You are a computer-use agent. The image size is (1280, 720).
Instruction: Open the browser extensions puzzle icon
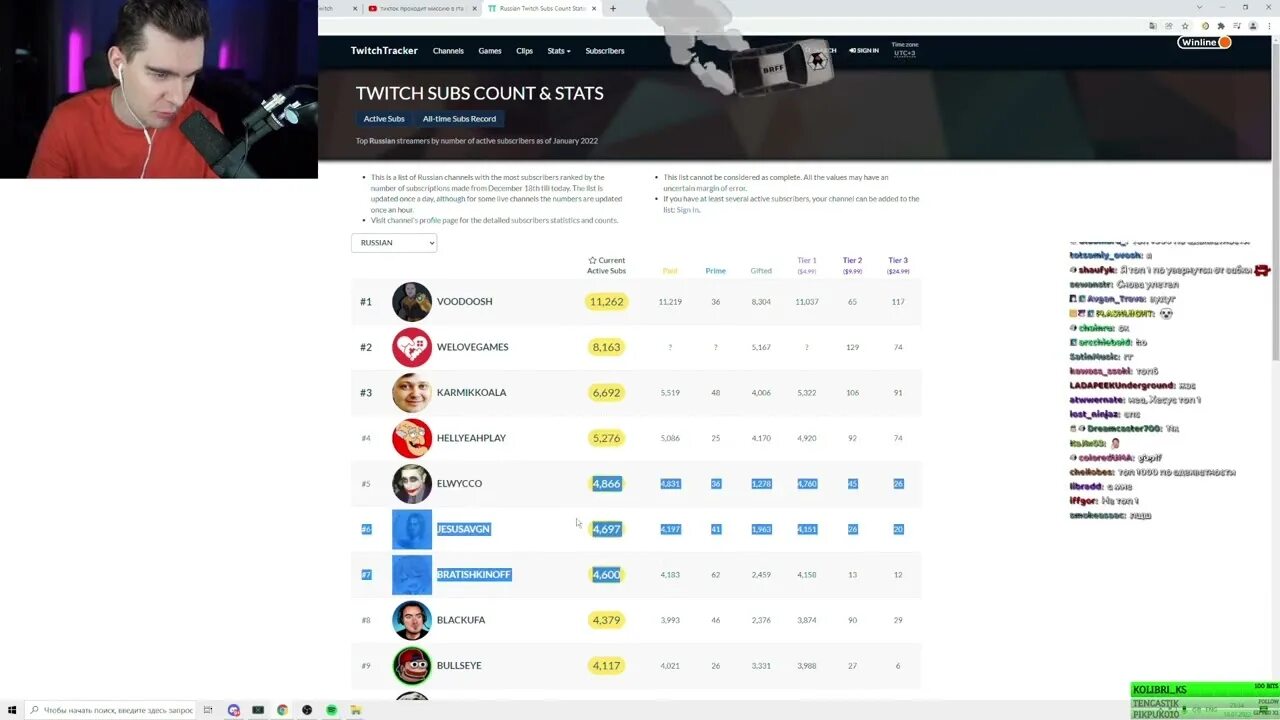tap(1220, 26)
